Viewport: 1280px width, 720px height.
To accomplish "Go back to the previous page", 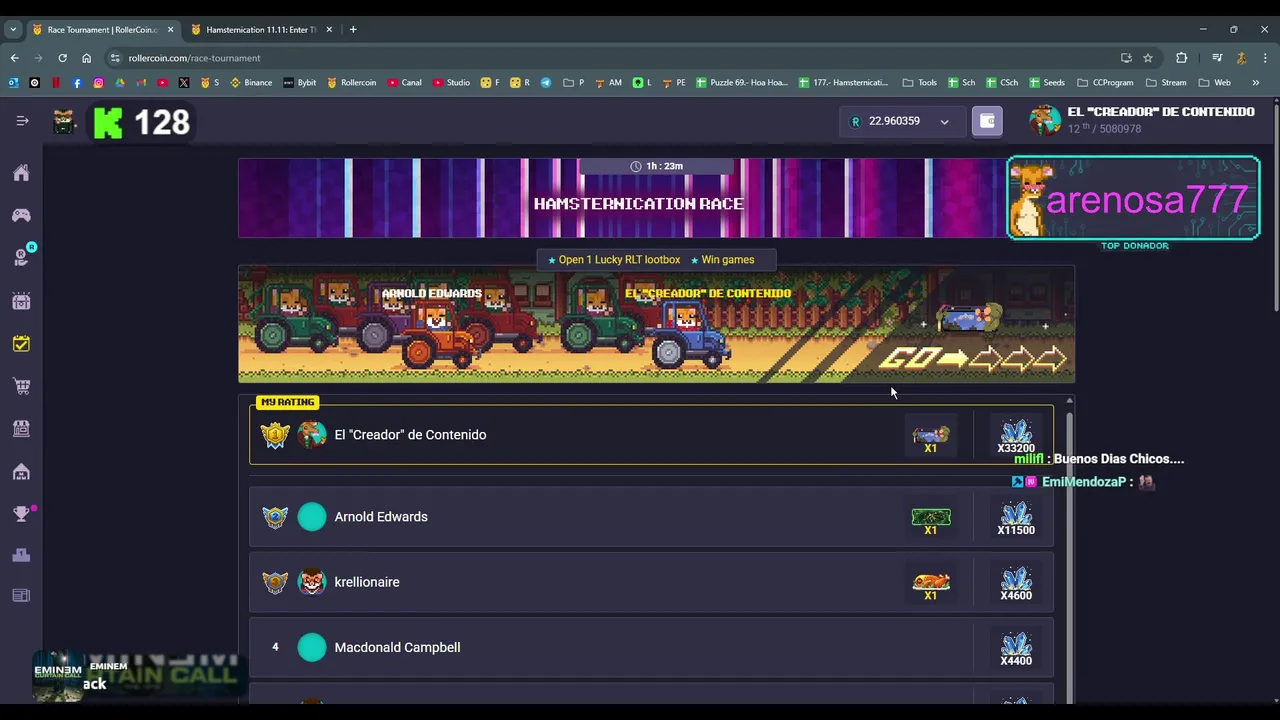I will pyautogui.click(x=14, y=58).
